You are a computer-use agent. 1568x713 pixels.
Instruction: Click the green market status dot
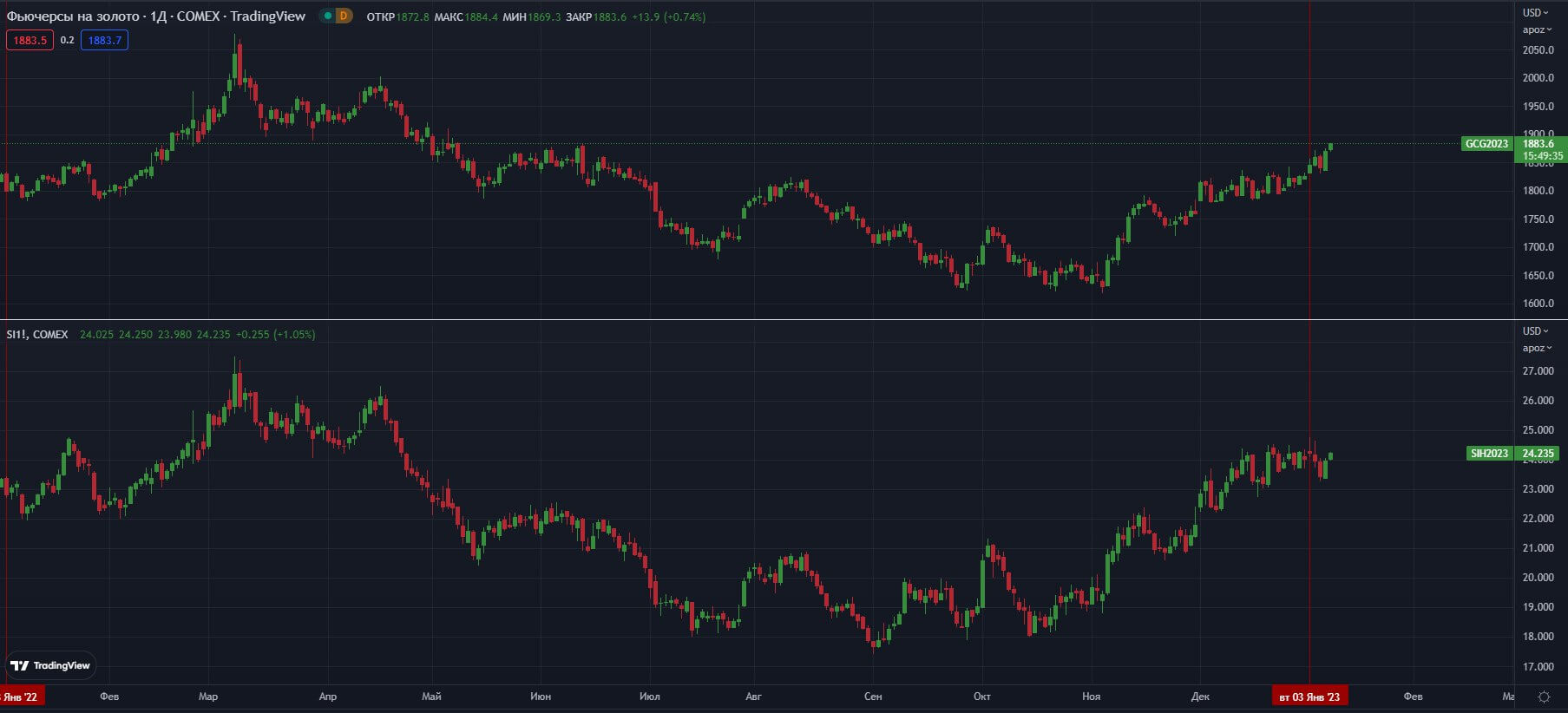click(x=327, y=16)
